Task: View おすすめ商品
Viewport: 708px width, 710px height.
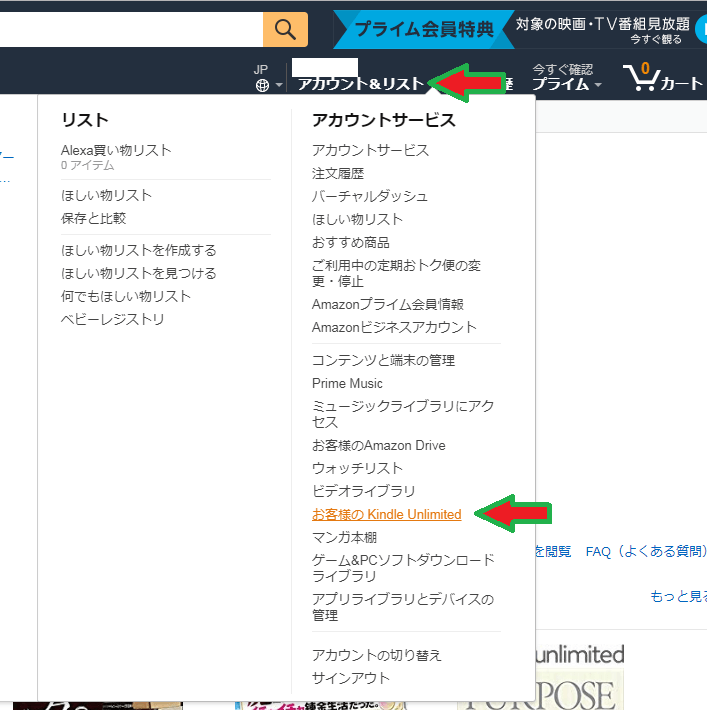Action: (x=350, y=242)
